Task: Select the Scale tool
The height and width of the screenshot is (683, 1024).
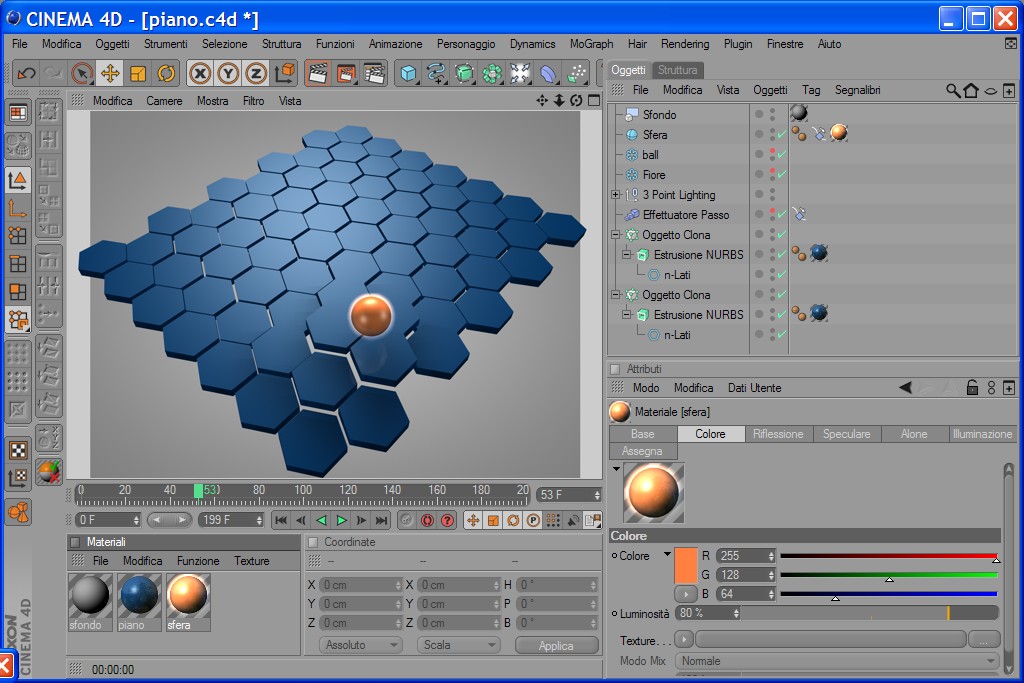Action: [x=138, y=73]
